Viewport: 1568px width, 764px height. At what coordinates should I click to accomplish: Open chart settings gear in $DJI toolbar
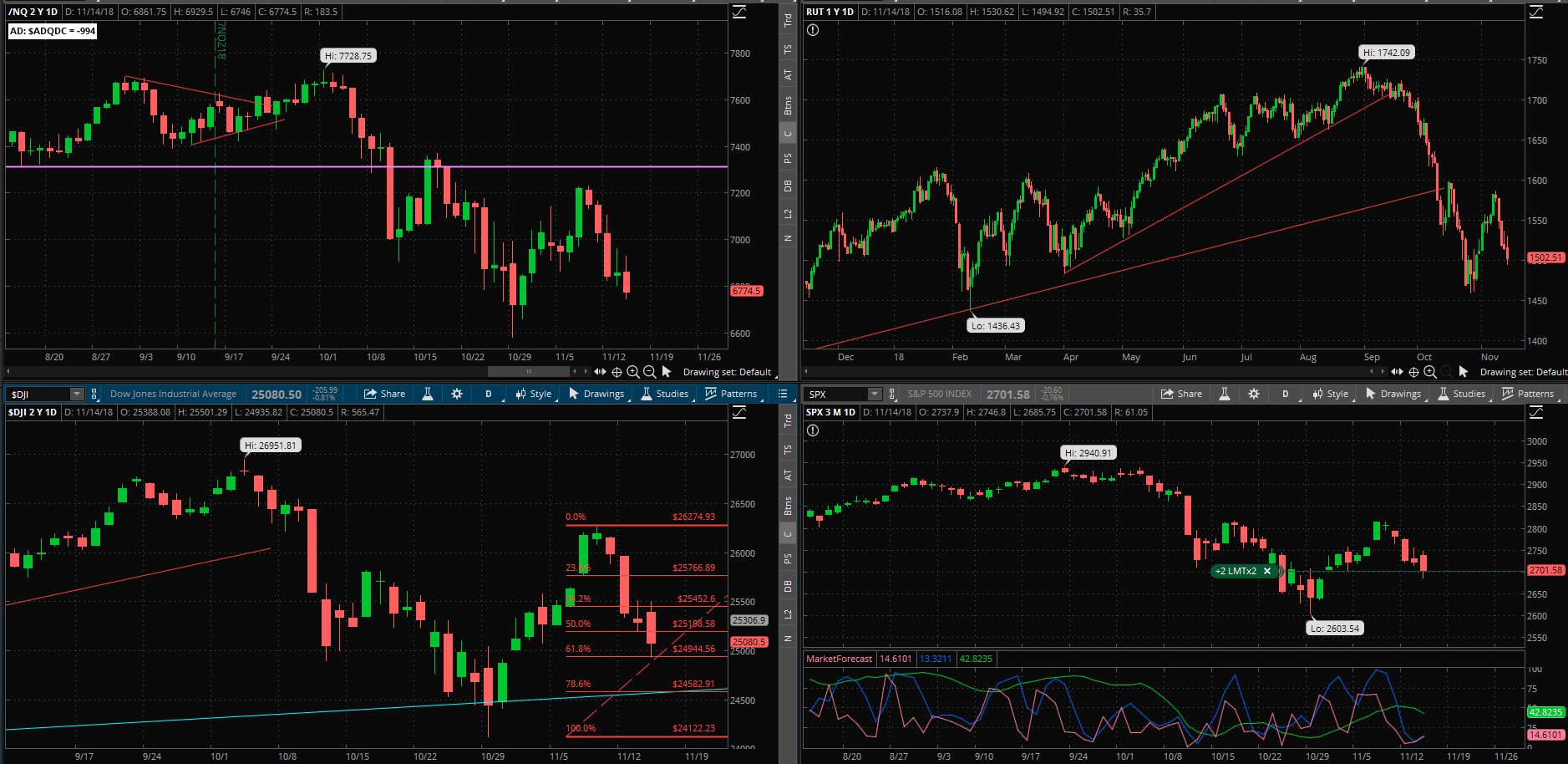[457, 394]
